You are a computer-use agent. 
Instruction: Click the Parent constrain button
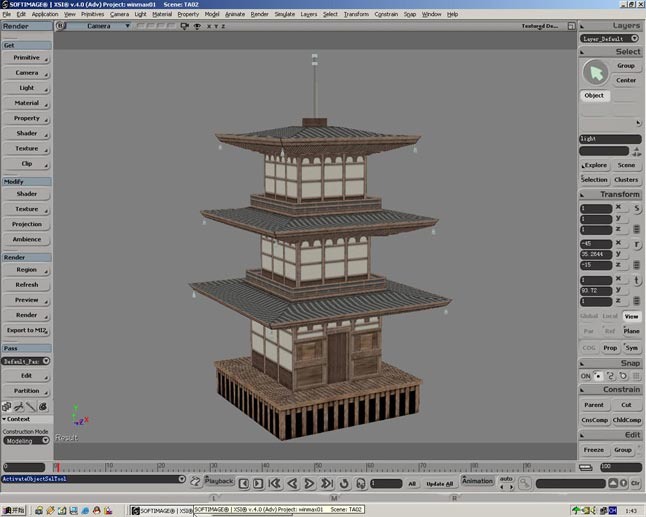click(594, 405)
